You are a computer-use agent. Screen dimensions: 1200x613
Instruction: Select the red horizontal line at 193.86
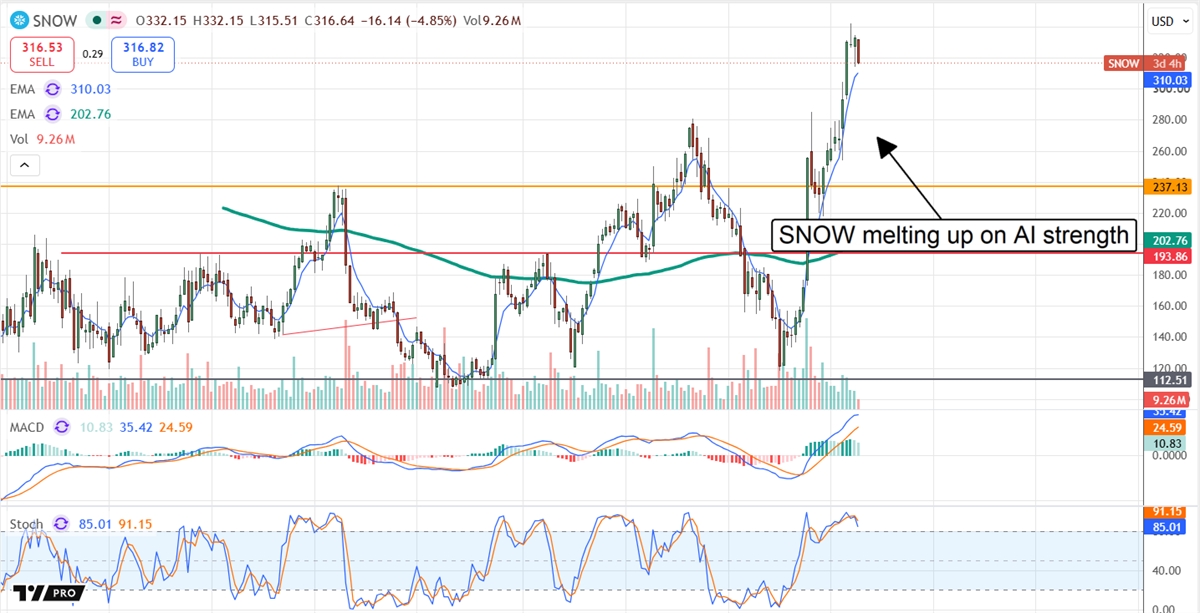(x=600, y=254)
